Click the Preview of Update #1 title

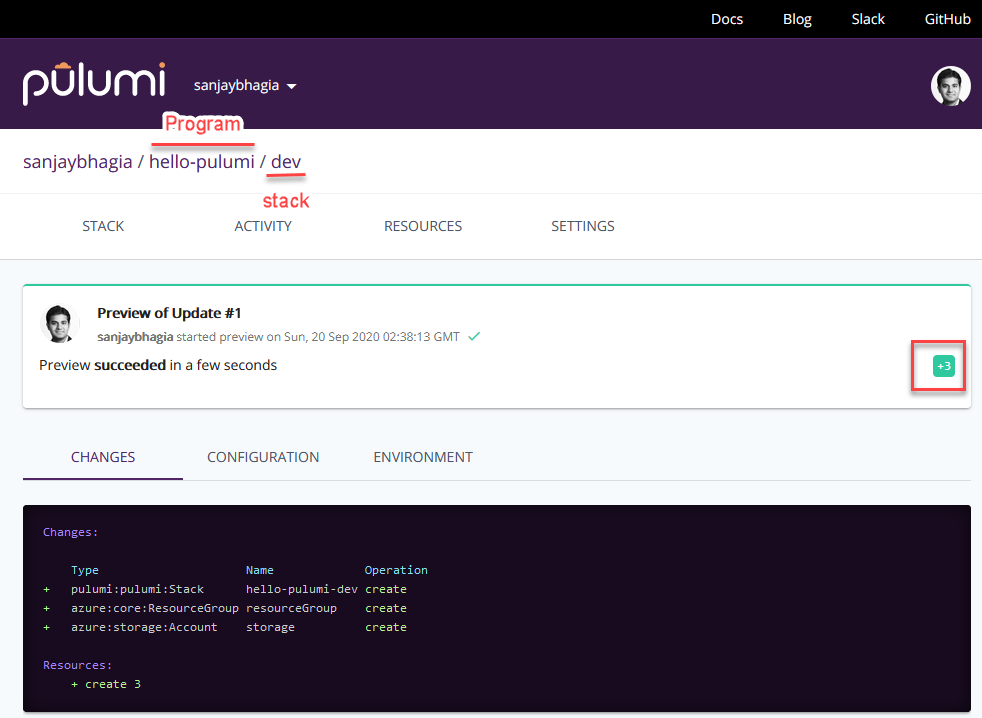pyautogui.click(x=169, y=313)
